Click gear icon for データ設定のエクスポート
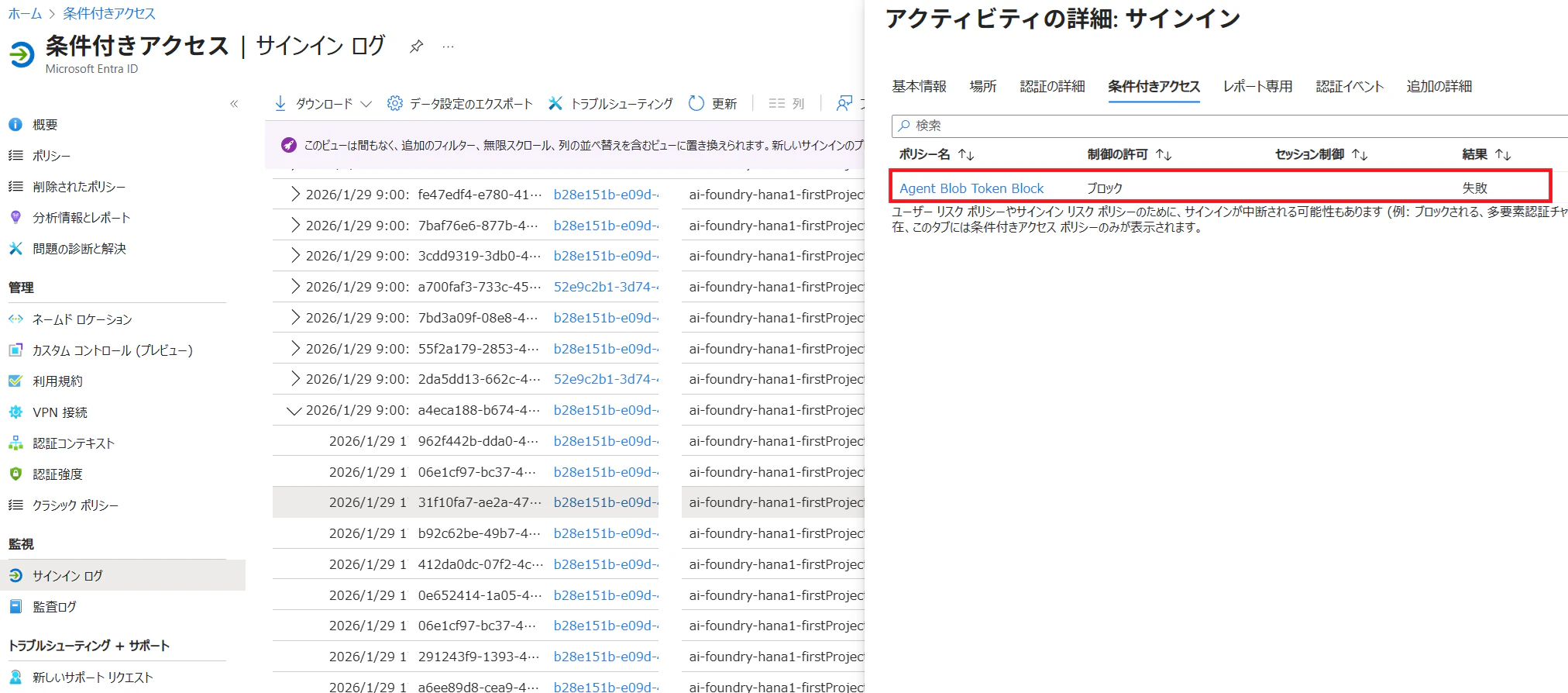Image resolution: width=1568 pixels, height=693 pixels. (395, 103)
